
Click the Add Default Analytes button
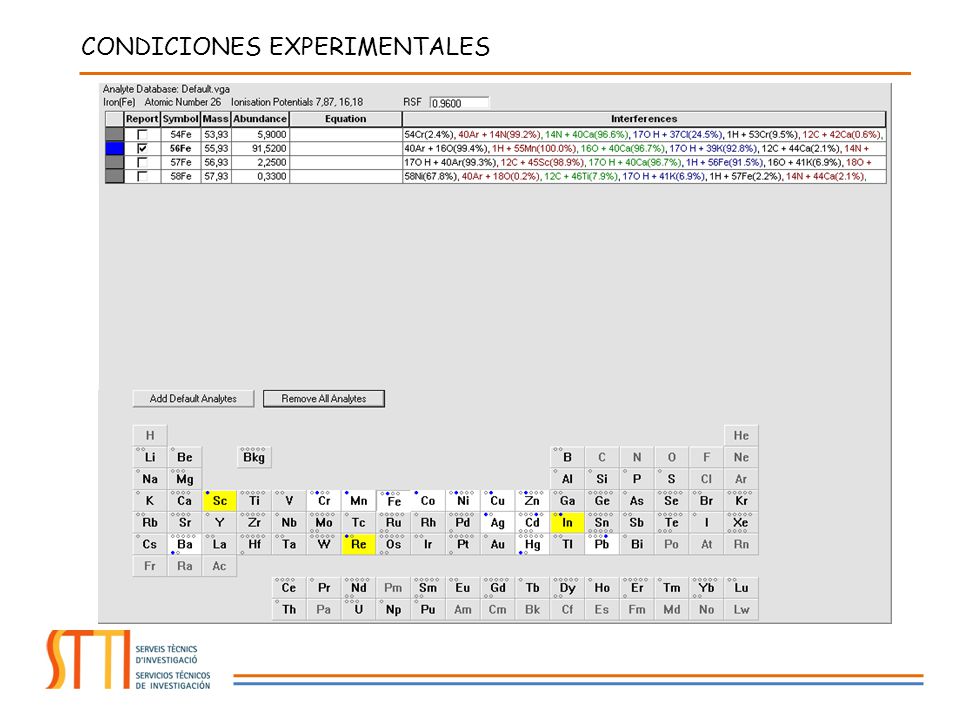click(x=193, y=399)
